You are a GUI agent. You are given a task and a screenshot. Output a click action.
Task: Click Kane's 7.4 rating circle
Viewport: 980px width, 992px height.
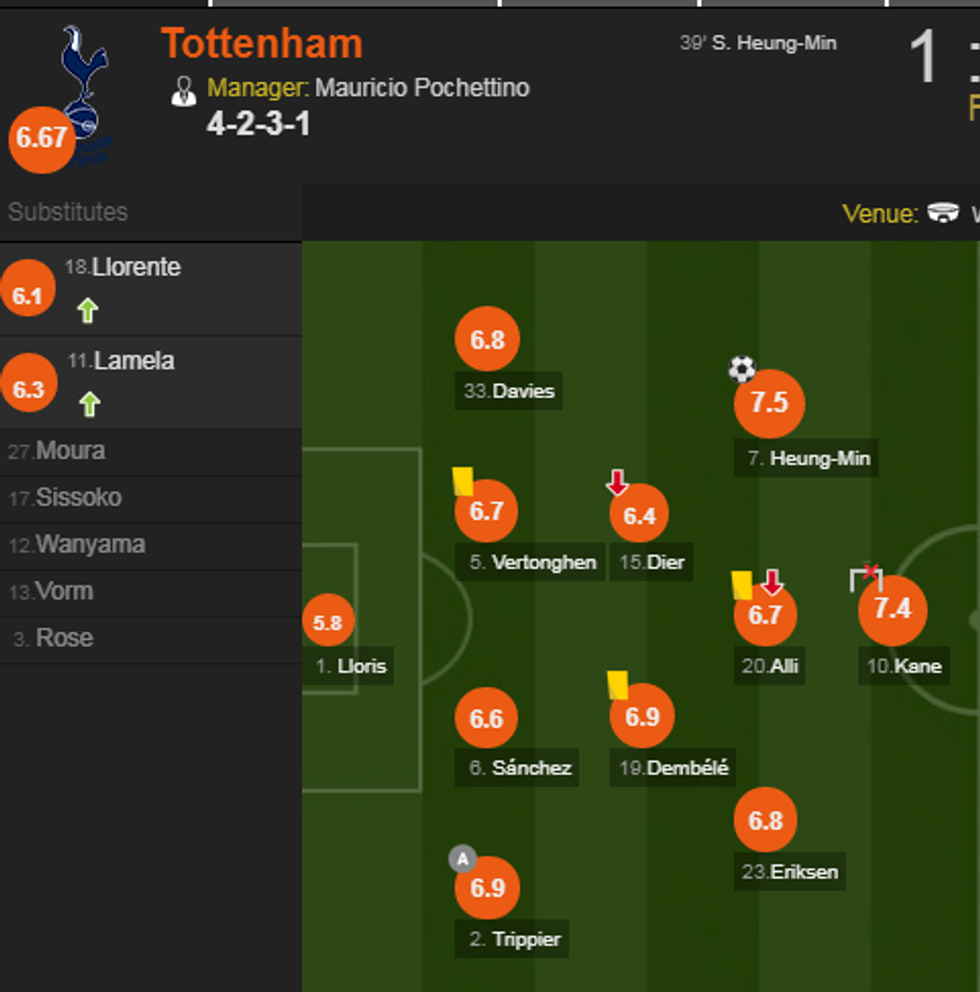(x=893, y=609)
